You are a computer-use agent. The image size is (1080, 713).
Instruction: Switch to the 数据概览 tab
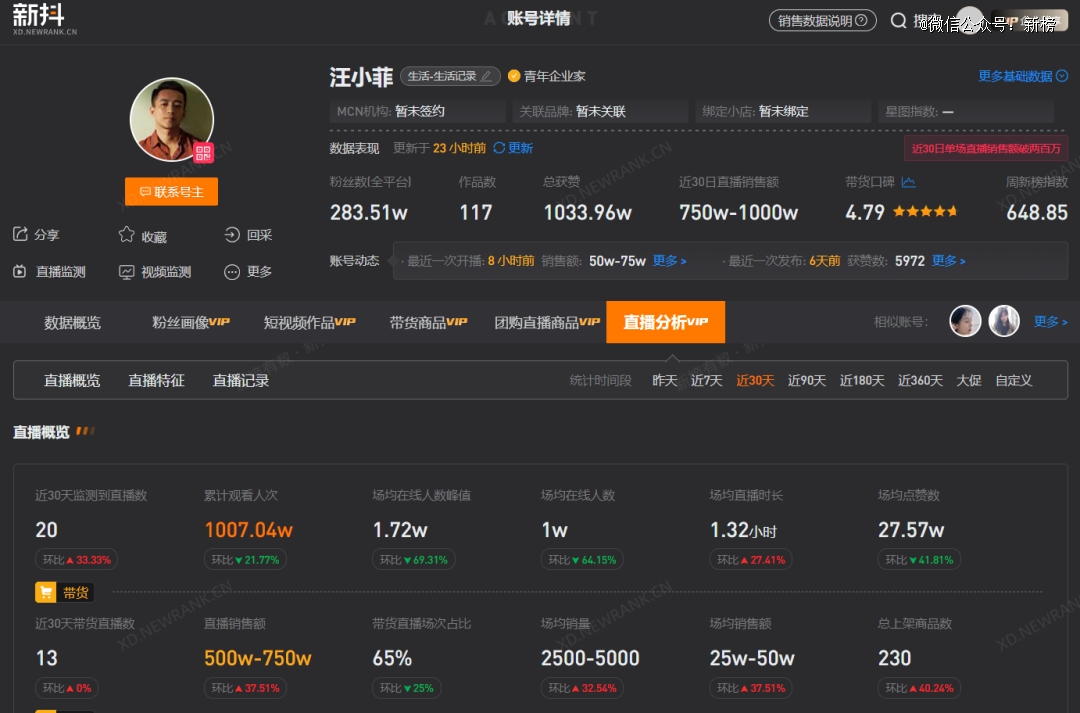tap(72, 322)
